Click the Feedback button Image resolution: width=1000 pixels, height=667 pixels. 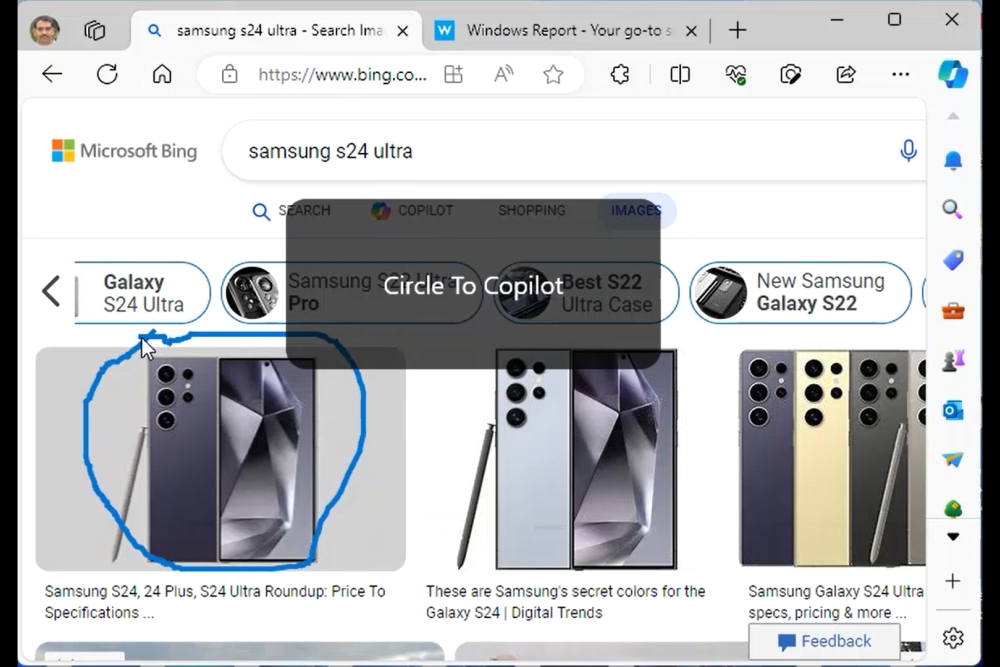tap(824, 641)
